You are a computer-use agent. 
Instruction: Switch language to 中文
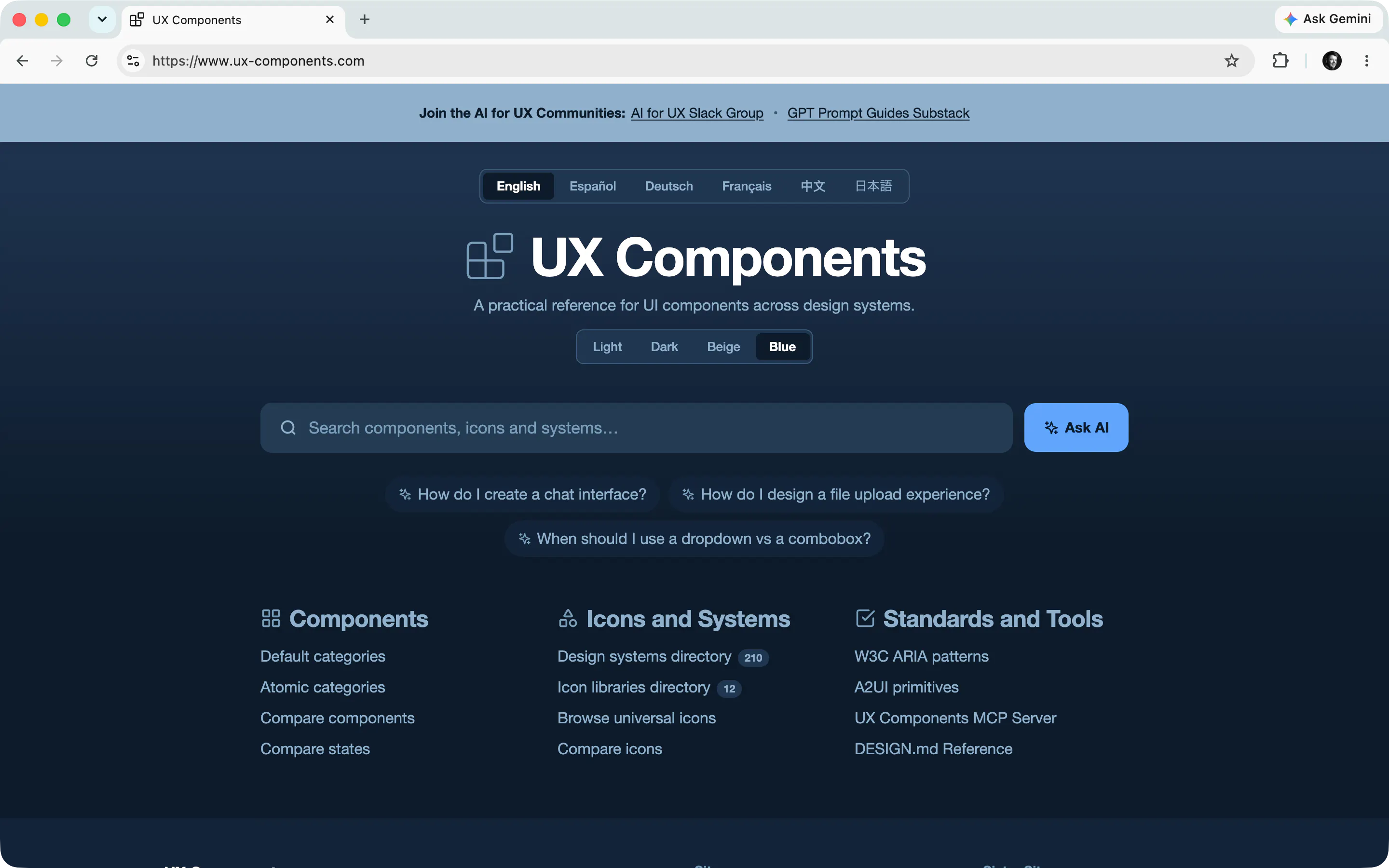tap(813, 186)
